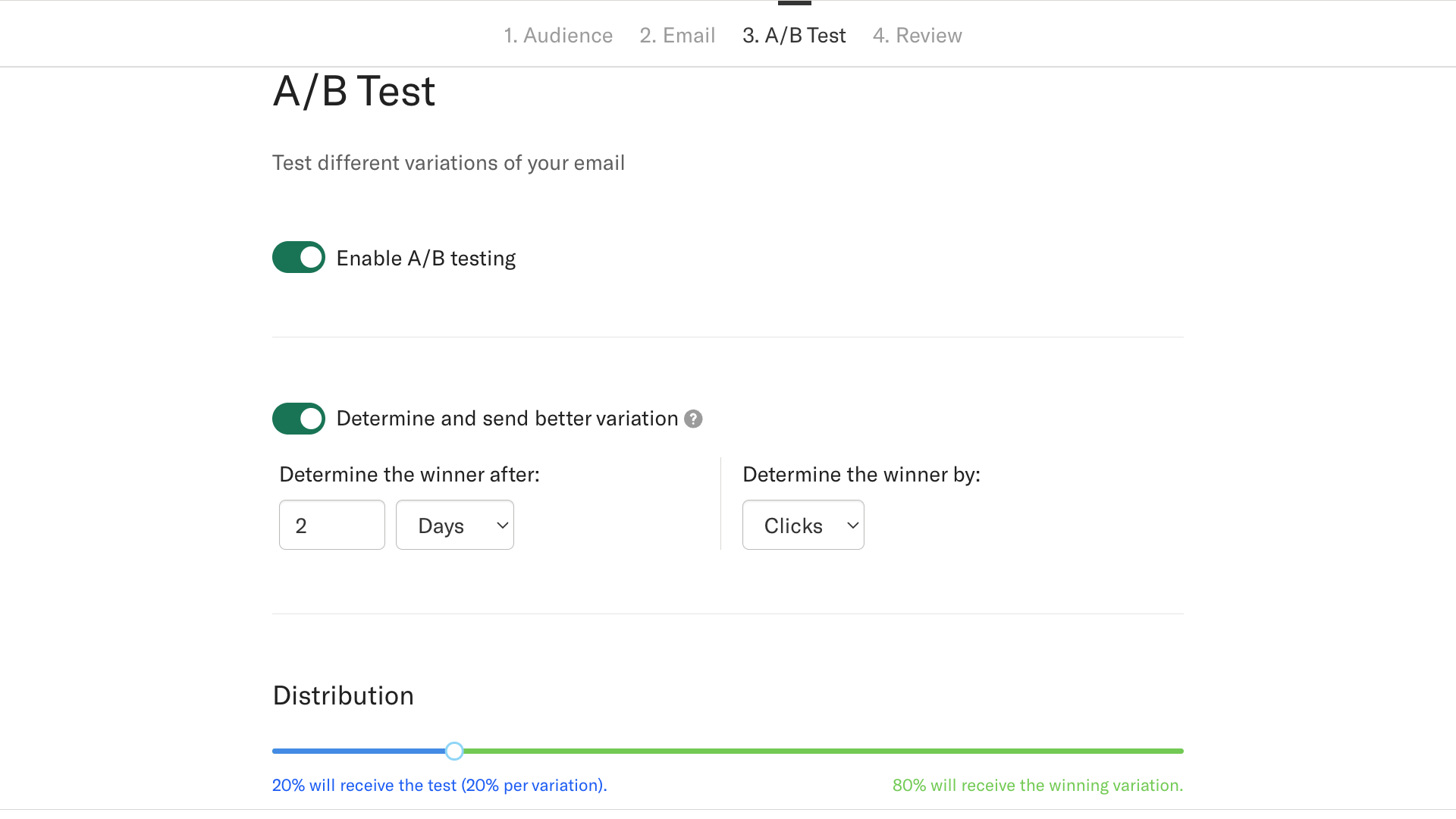Open the Days duration dropdown
The height and width of the screenshot is (819, 1456).
tap(454, 525)
